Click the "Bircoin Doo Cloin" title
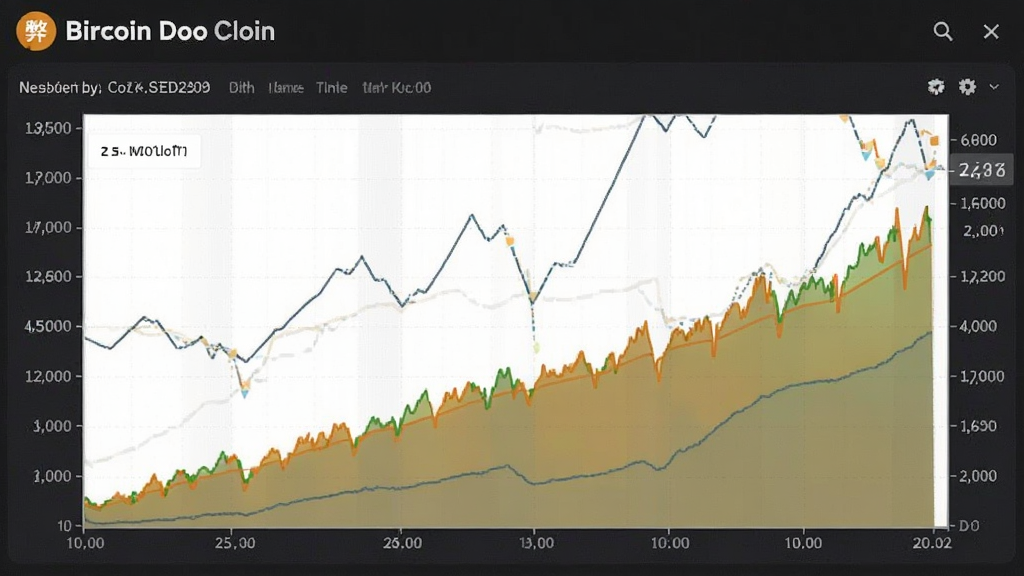The height and width of the screenshot is (576, 1024). coord(170,31)
